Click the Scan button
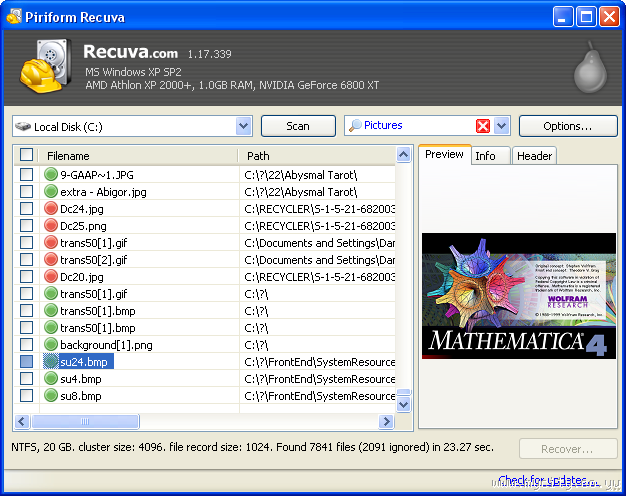The image size is (626, 496). 298,126
